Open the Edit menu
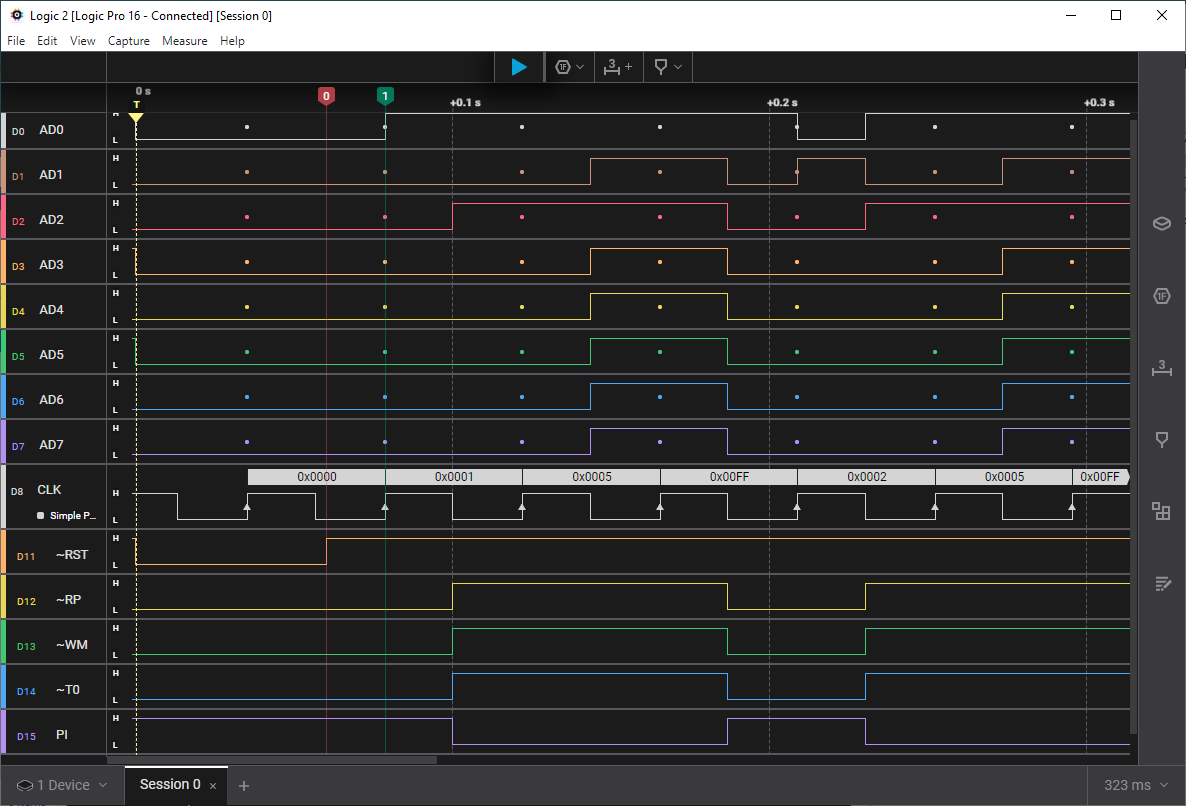 (47, 41)
